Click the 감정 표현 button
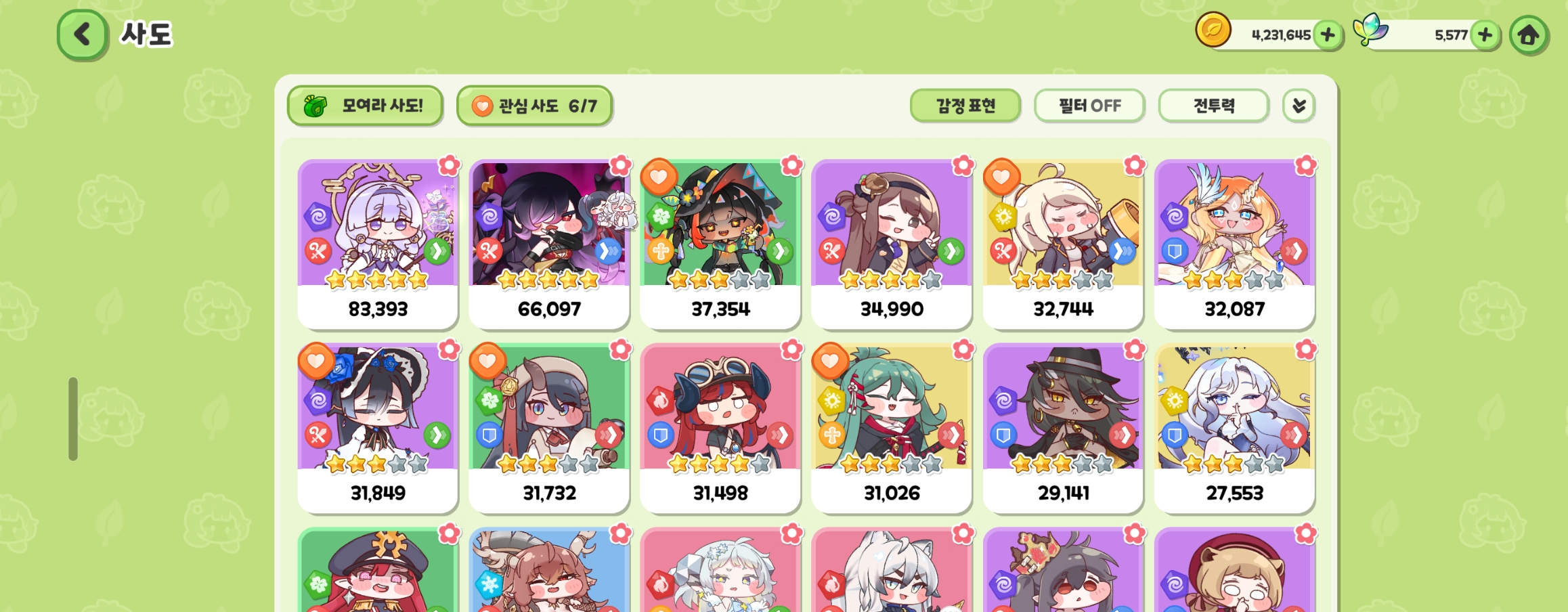 pyautogui.click(x=965, y=106)
